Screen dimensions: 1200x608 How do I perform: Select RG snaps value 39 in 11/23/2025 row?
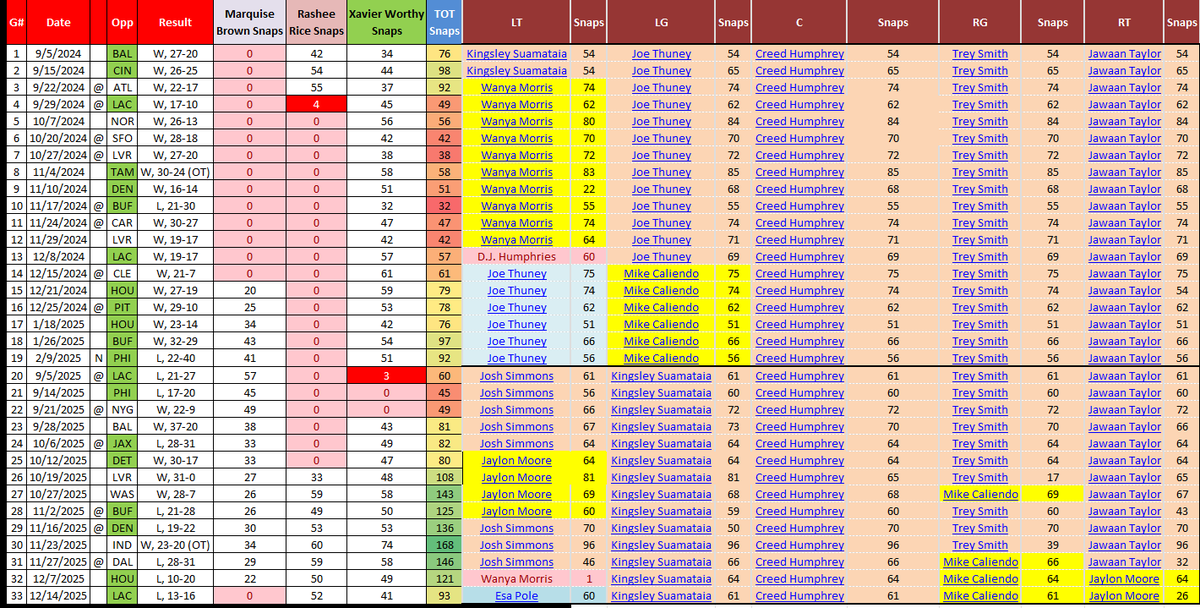pos(1052,545)
